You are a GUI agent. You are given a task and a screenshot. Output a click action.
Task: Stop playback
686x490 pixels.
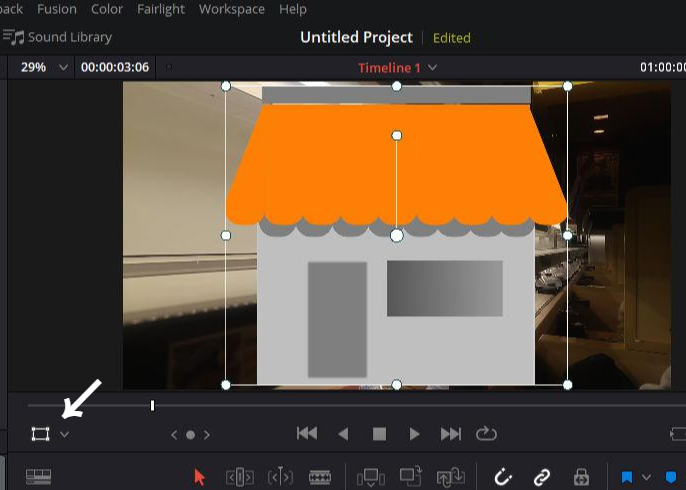tap(379, 434)
